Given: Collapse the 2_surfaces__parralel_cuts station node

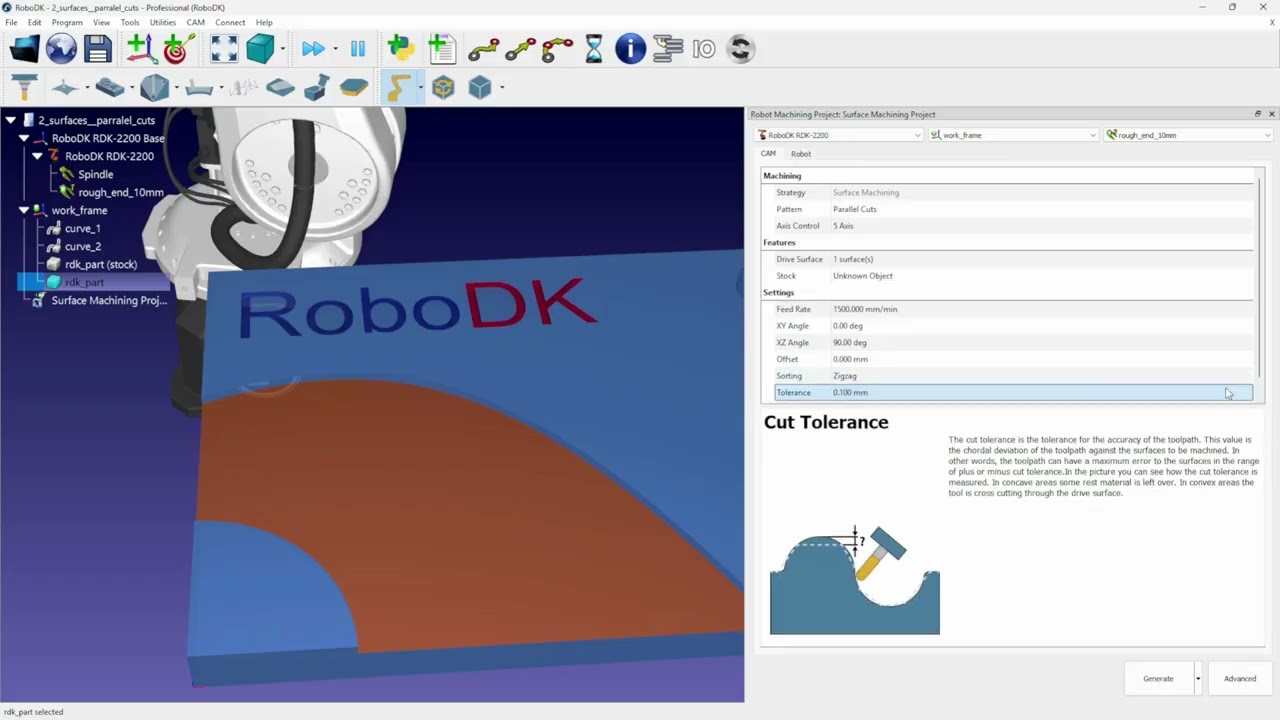Looking at the screenshot, I should [x=10, y=120].
